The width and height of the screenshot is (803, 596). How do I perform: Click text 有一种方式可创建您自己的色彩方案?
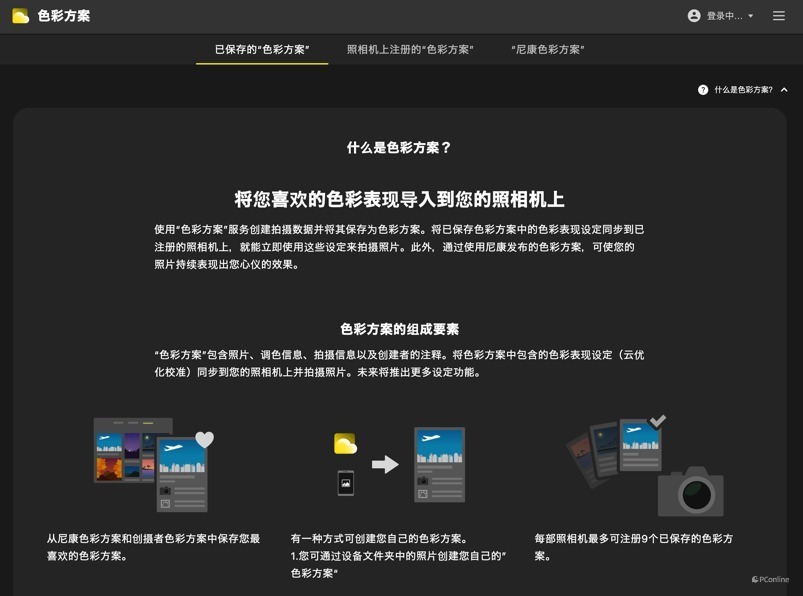point(379,539)
